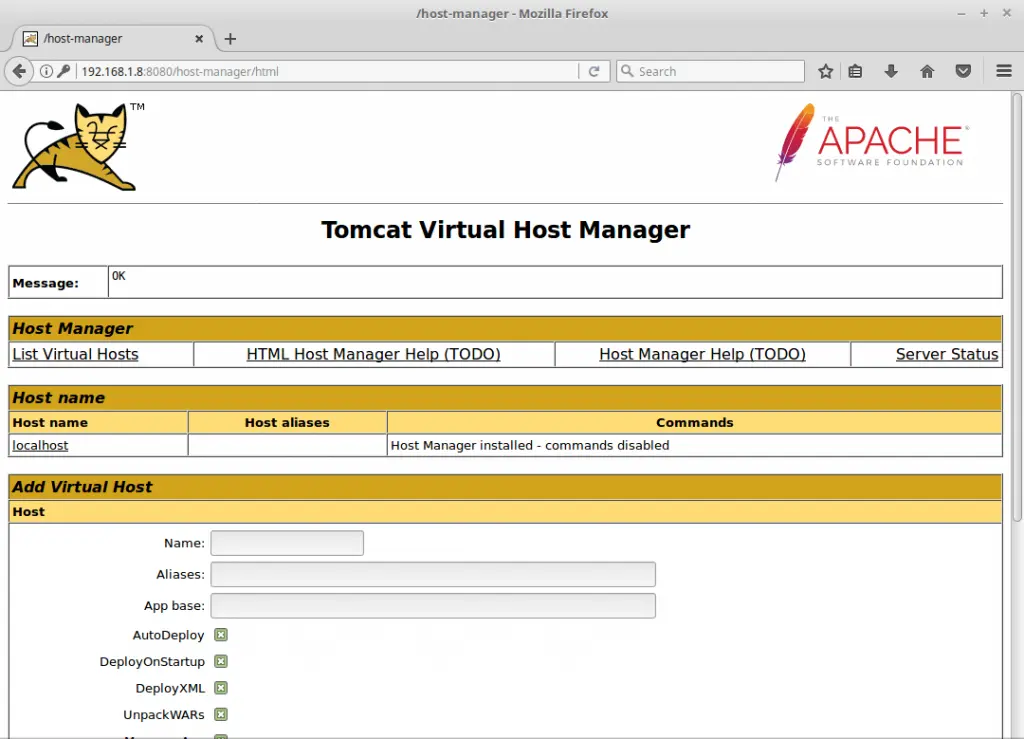Click the page vertical scrollbar
The image size is (1024, 739).
point(1017,307)
